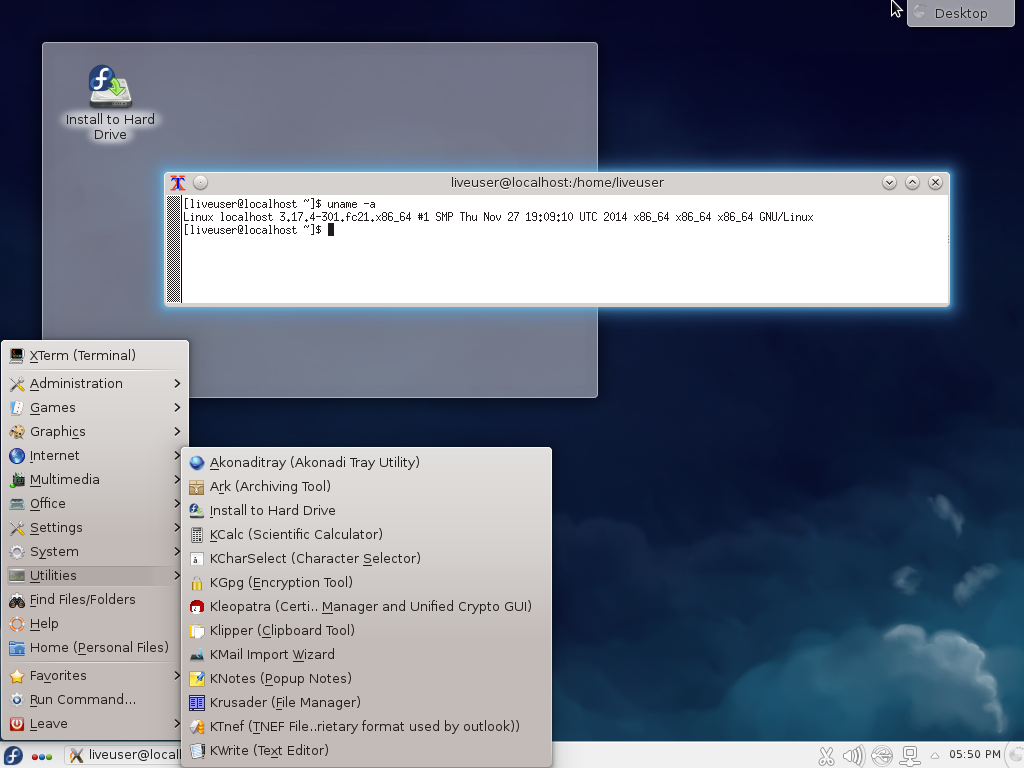1024x768 pixels.
Task: Click the 05:50 PM panel clock
Action: pyautogui.click(x=974, y=755)
